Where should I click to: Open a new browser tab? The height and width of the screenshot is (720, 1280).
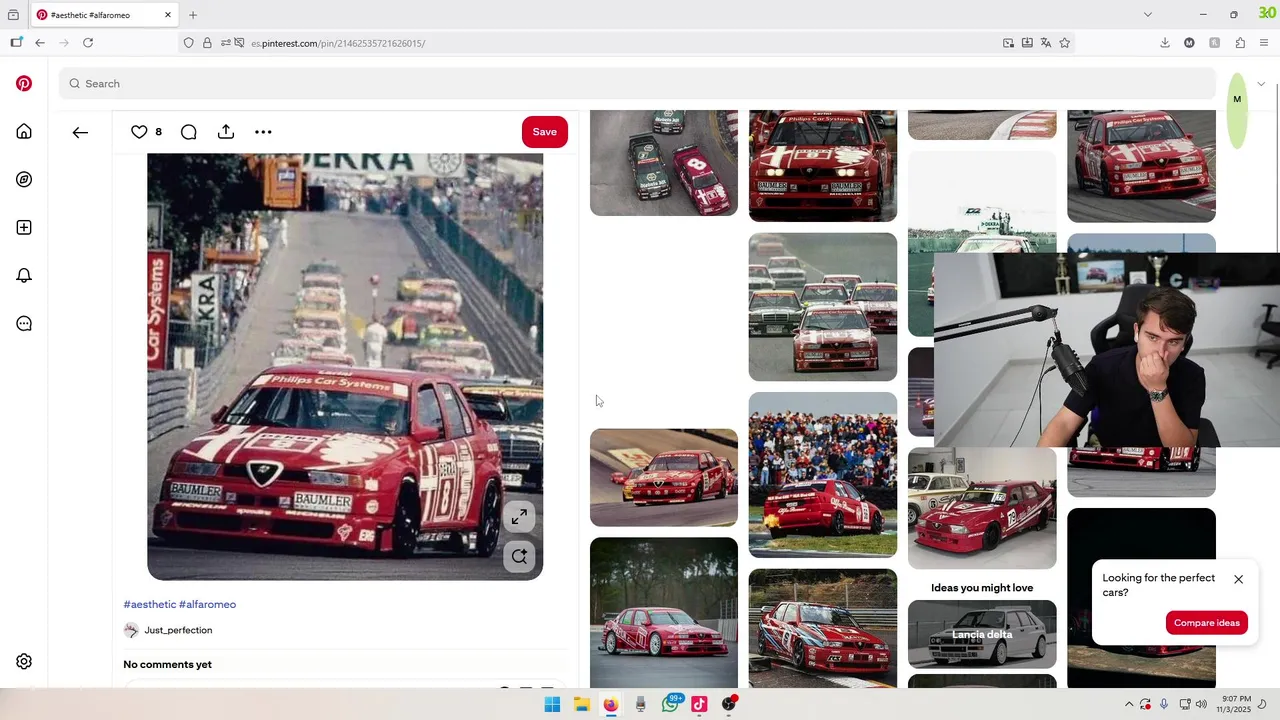193,15
